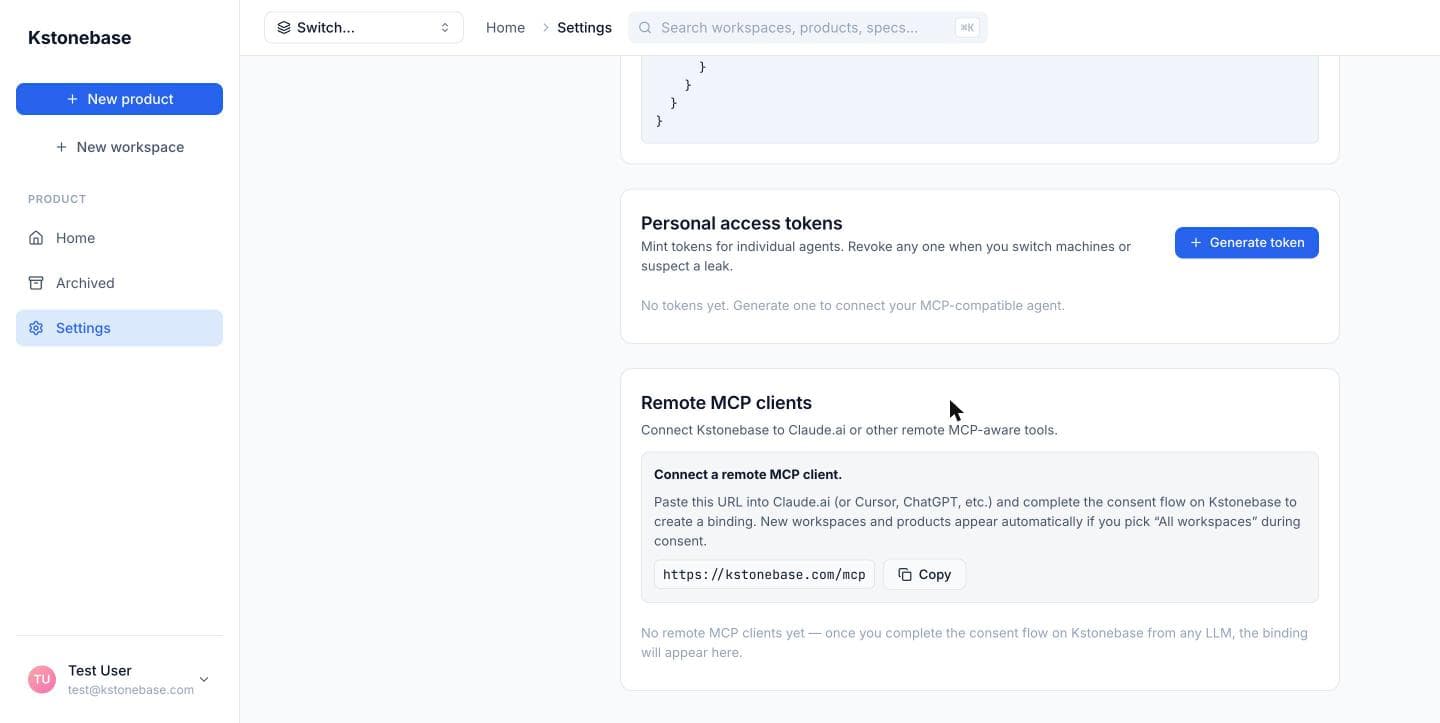
Task: Click the ⌘K shortcut badge in search
Action: point(967,28)
